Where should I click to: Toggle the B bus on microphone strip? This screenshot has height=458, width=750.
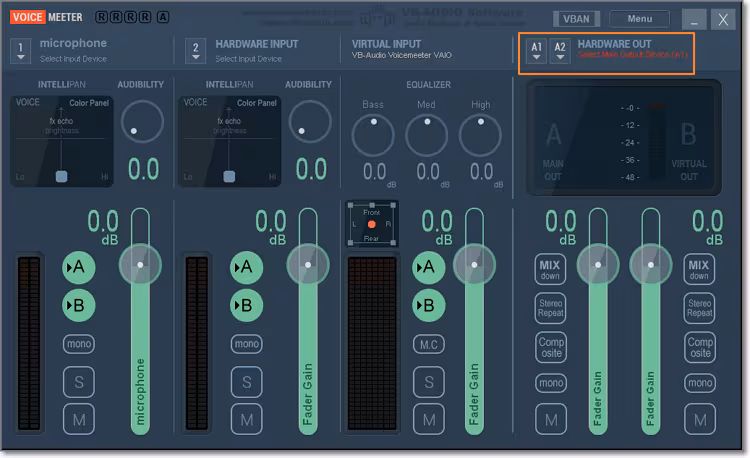tap(78, 305)
